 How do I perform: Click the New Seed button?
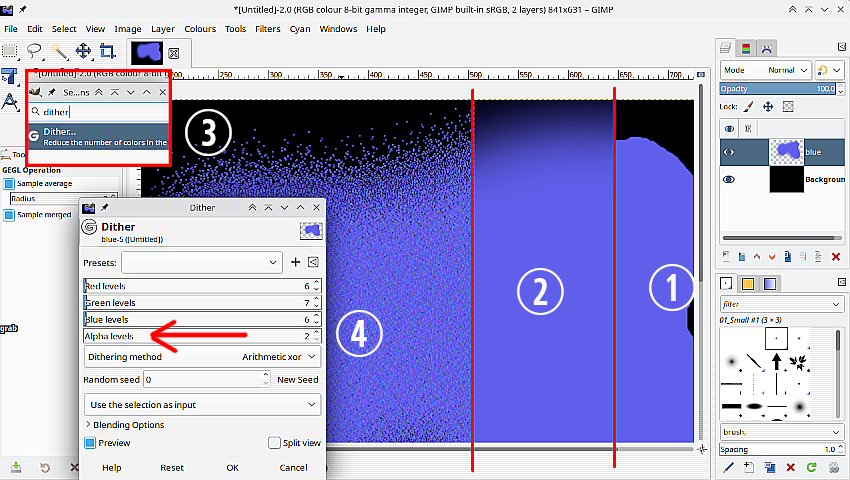coord(297,380)
